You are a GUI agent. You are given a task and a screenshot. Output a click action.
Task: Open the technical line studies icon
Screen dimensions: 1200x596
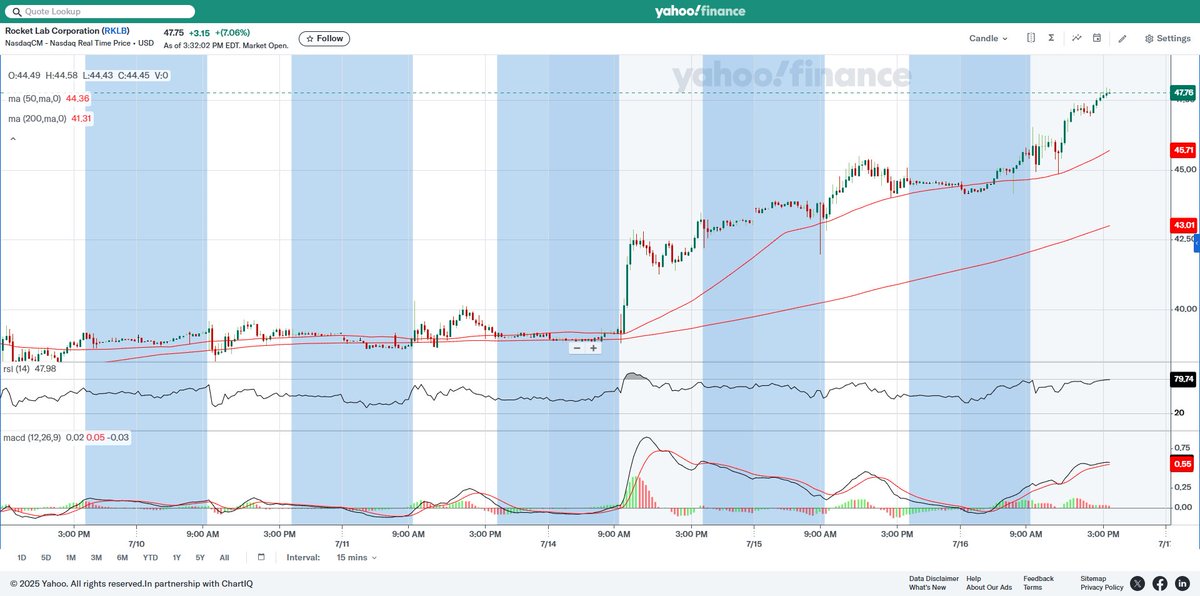coord(1077,38)
